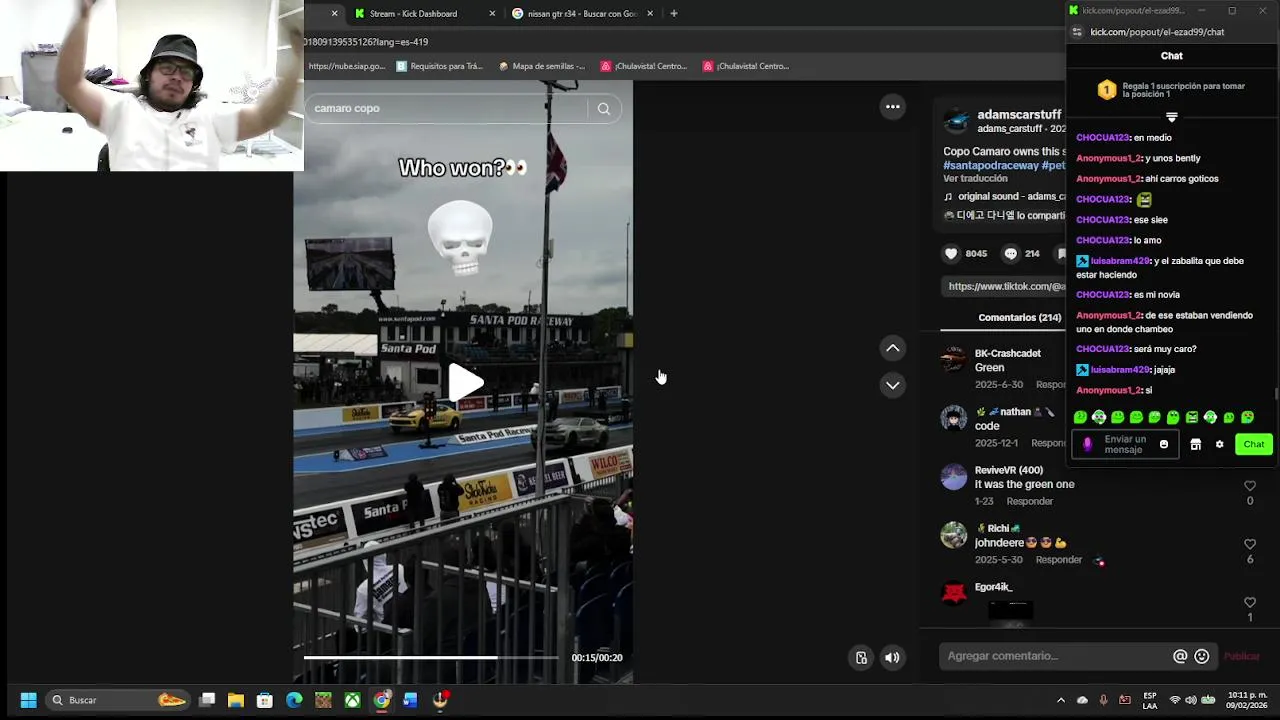Show hidden system tray icons chevron

[x=1061, y=700]
